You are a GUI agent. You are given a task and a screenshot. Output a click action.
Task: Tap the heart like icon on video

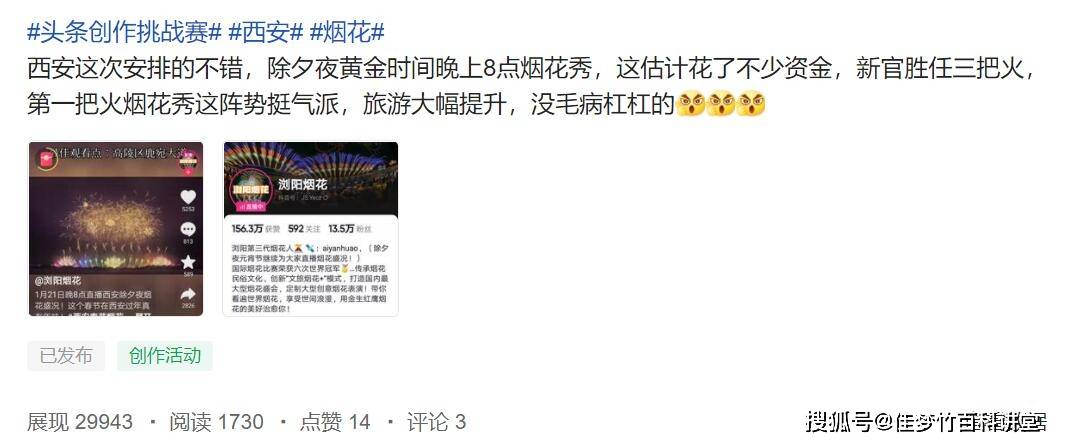(x=188, y=197)
